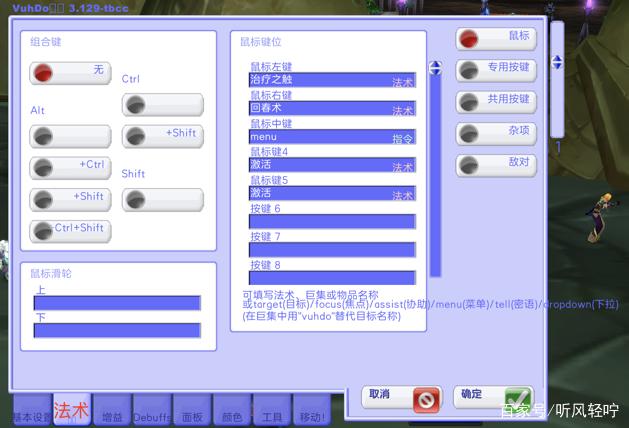Open the 鼠标 (mouse) settings page

coord(496,39)
